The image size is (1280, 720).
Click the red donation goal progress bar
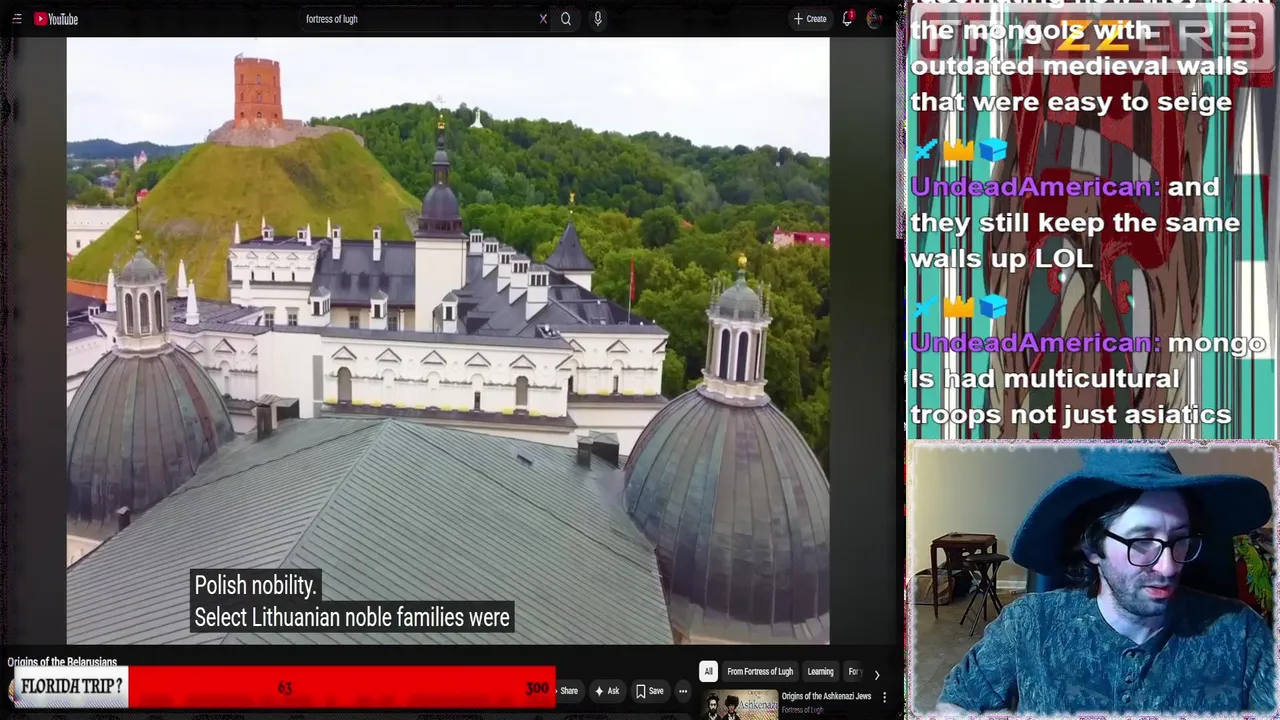pos(341,688)
